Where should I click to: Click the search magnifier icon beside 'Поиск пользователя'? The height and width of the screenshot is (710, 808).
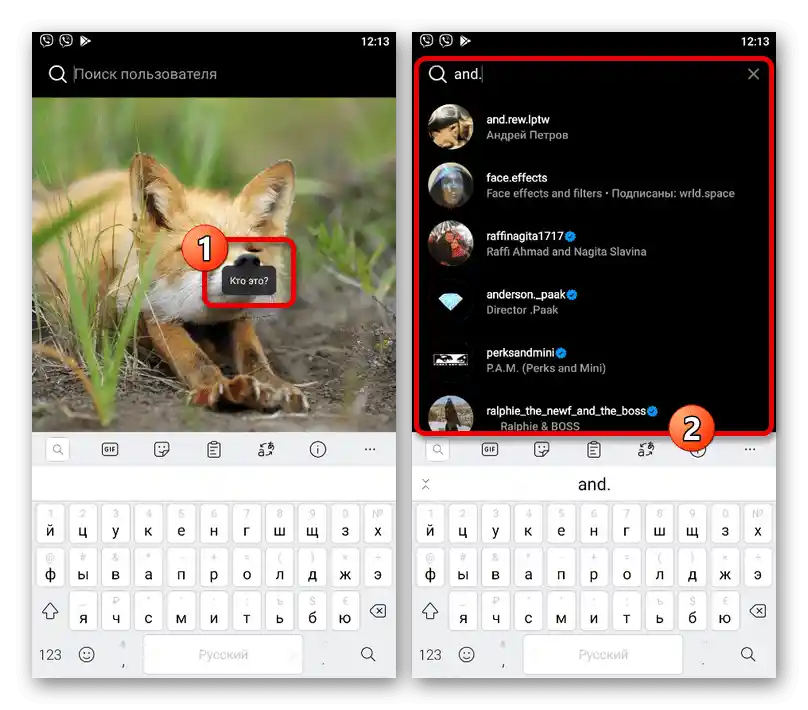click(x=57, y=74)
